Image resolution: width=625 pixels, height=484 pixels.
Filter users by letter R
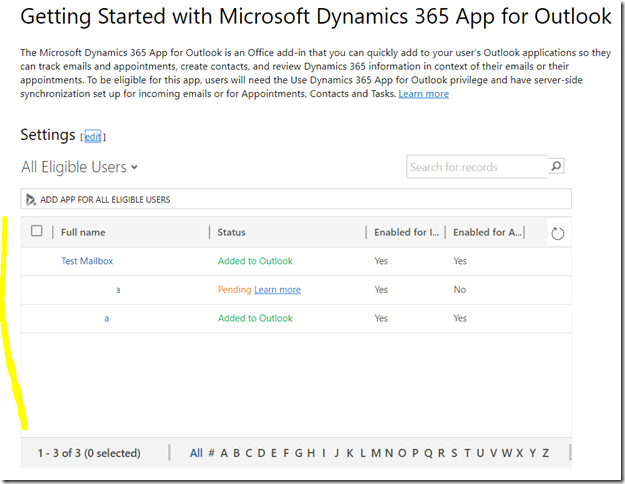click(x=441, y=453)
